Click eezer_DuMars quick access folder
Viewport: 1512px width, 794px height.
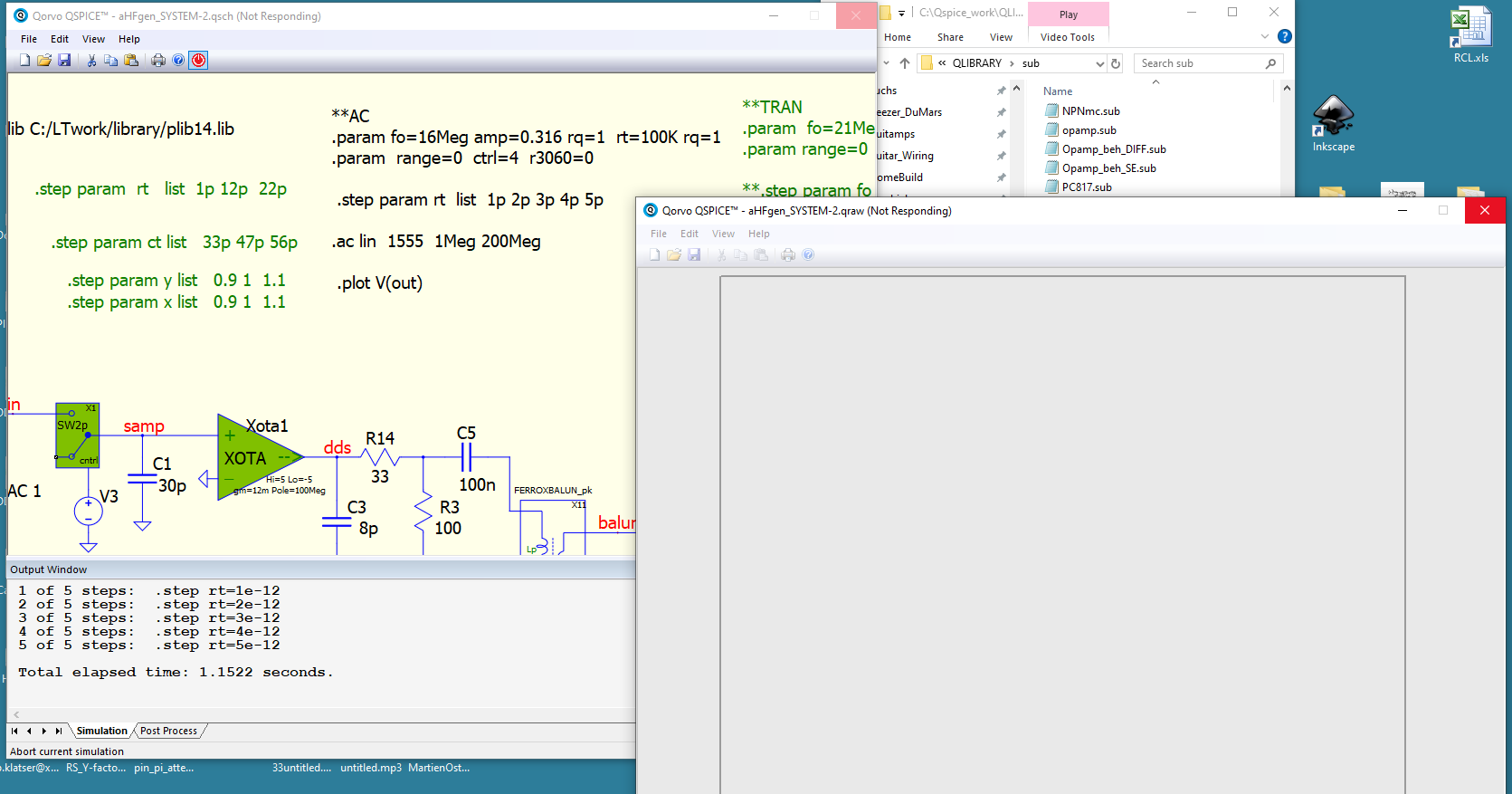point(909,112)
